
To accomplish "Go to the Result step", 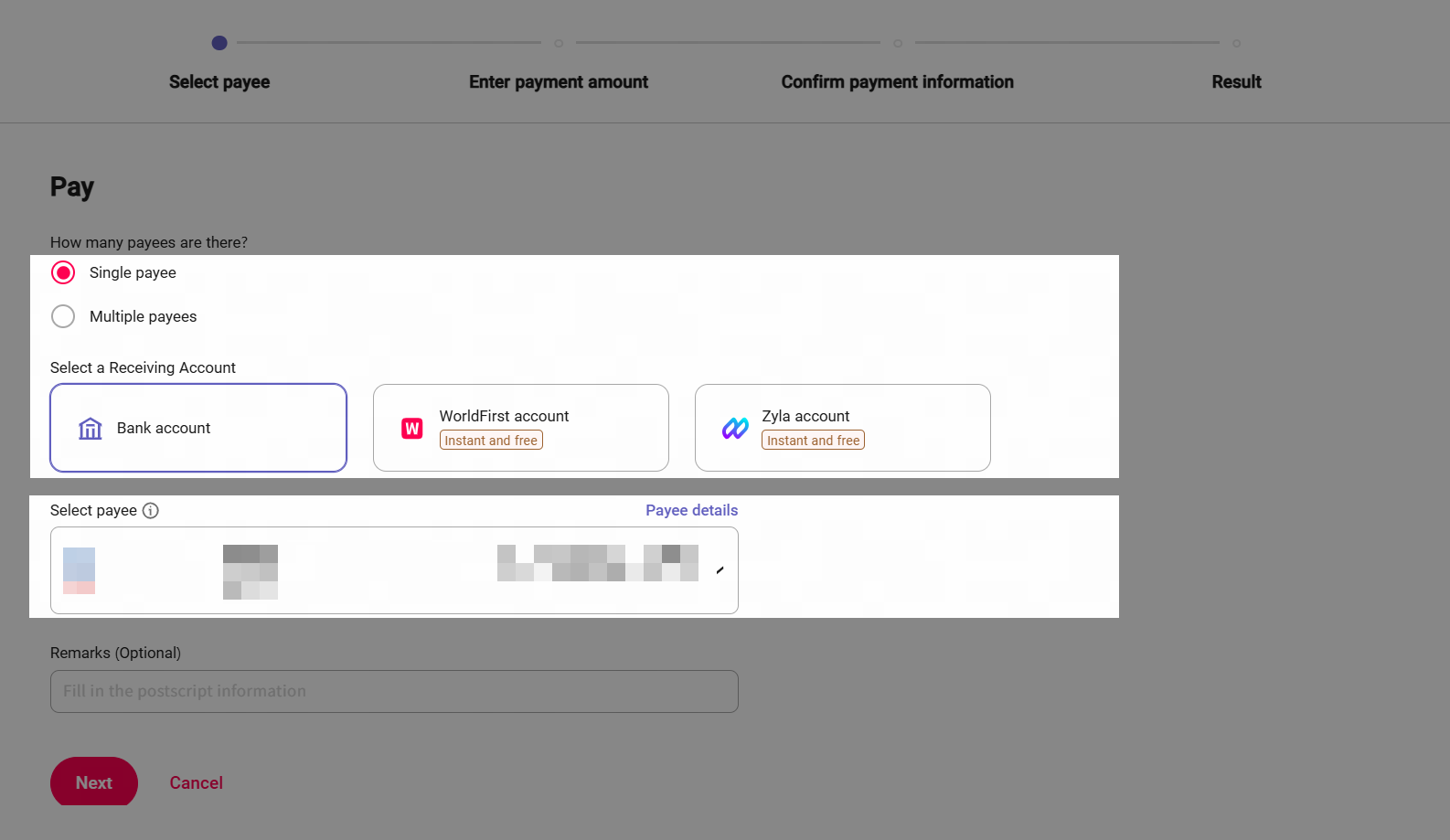I will [x=1237, y=82].
